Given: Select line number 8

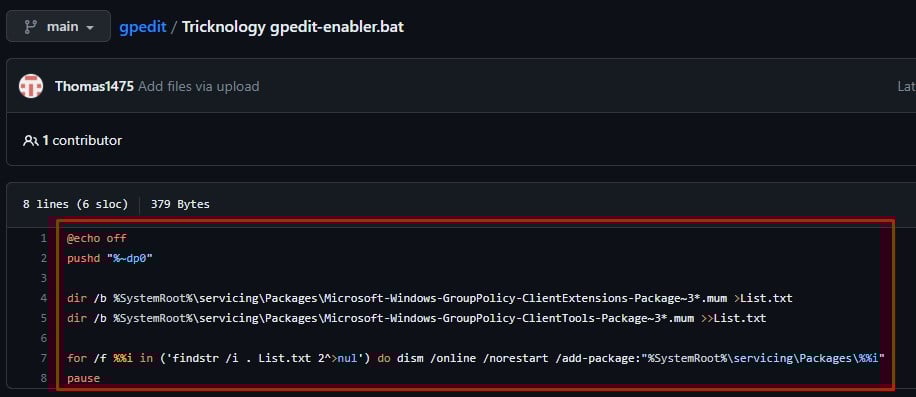Looking at the screenshot, I should (43, 378).
